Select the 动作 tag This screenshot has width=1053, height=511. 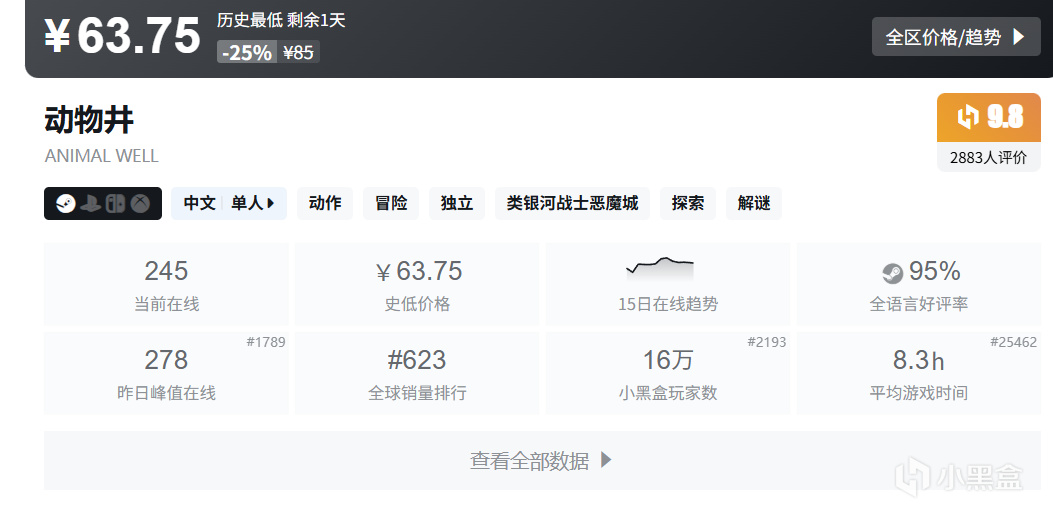pyautogui.click(x=325, y=203)
